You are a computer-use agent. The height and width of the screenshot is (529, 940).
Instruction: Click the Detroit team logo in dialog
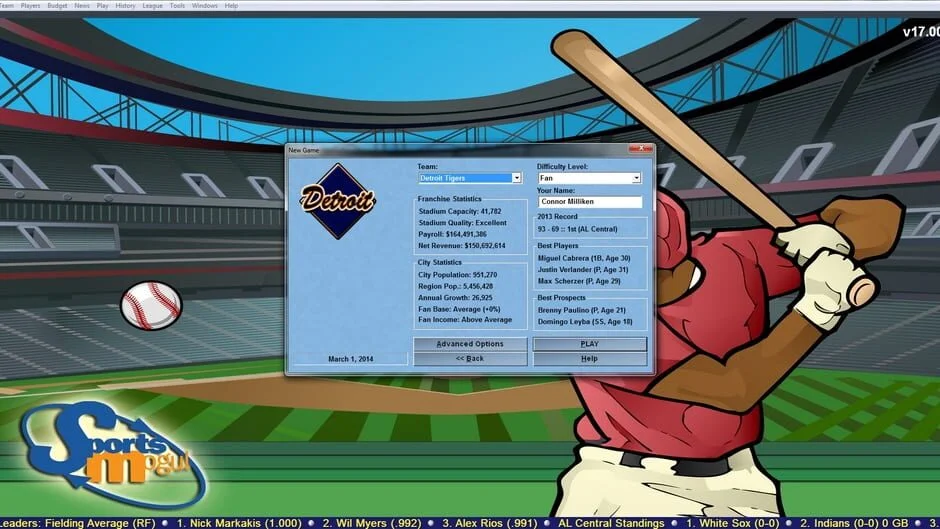click(x=337, y=201)
